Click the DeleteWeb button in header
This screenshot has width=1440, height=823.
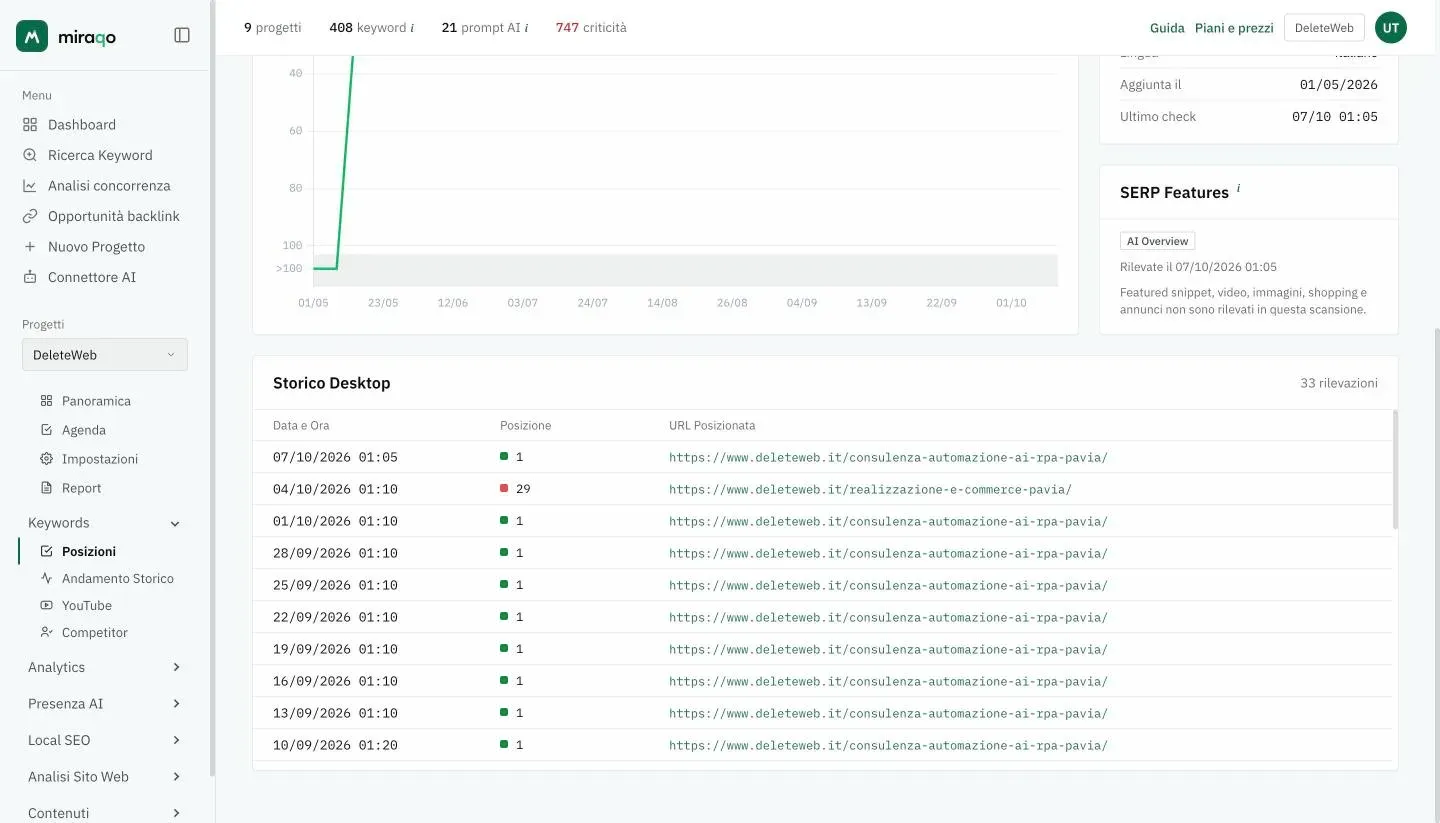click(x=1324, y=28)
